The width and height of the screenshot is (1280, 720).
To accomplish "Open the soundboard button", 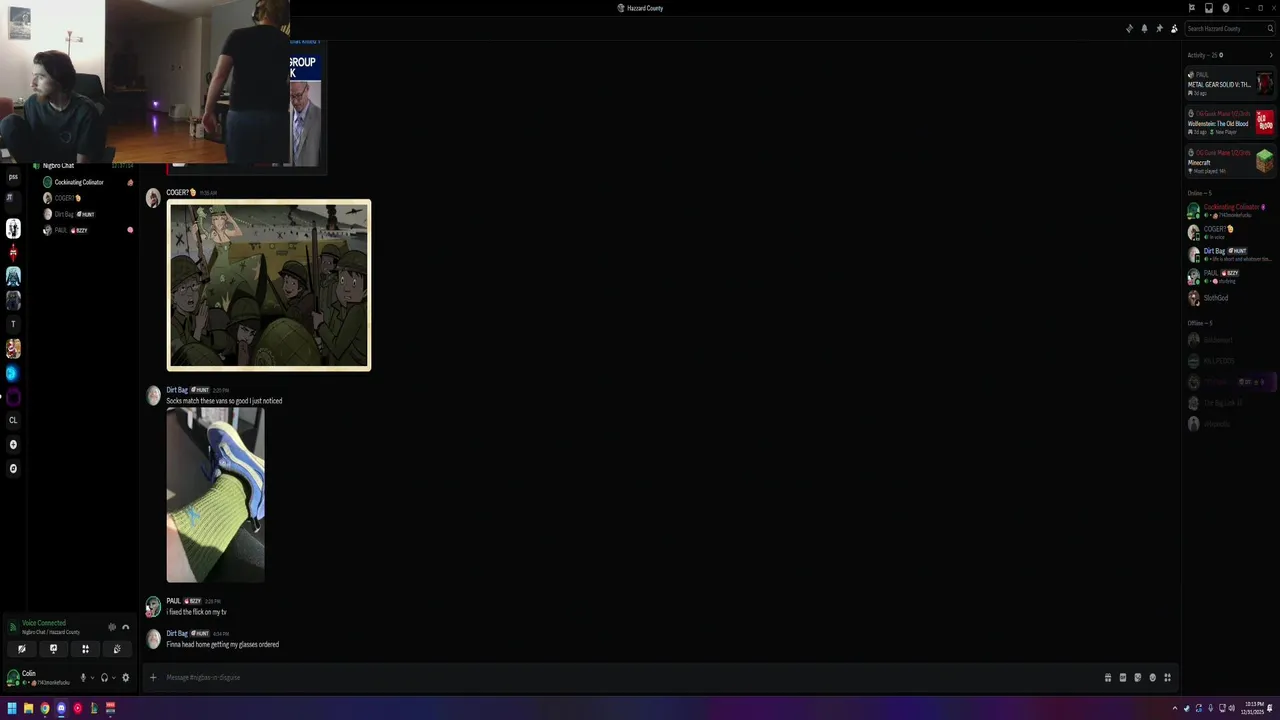I will click(x=117, y=649).
